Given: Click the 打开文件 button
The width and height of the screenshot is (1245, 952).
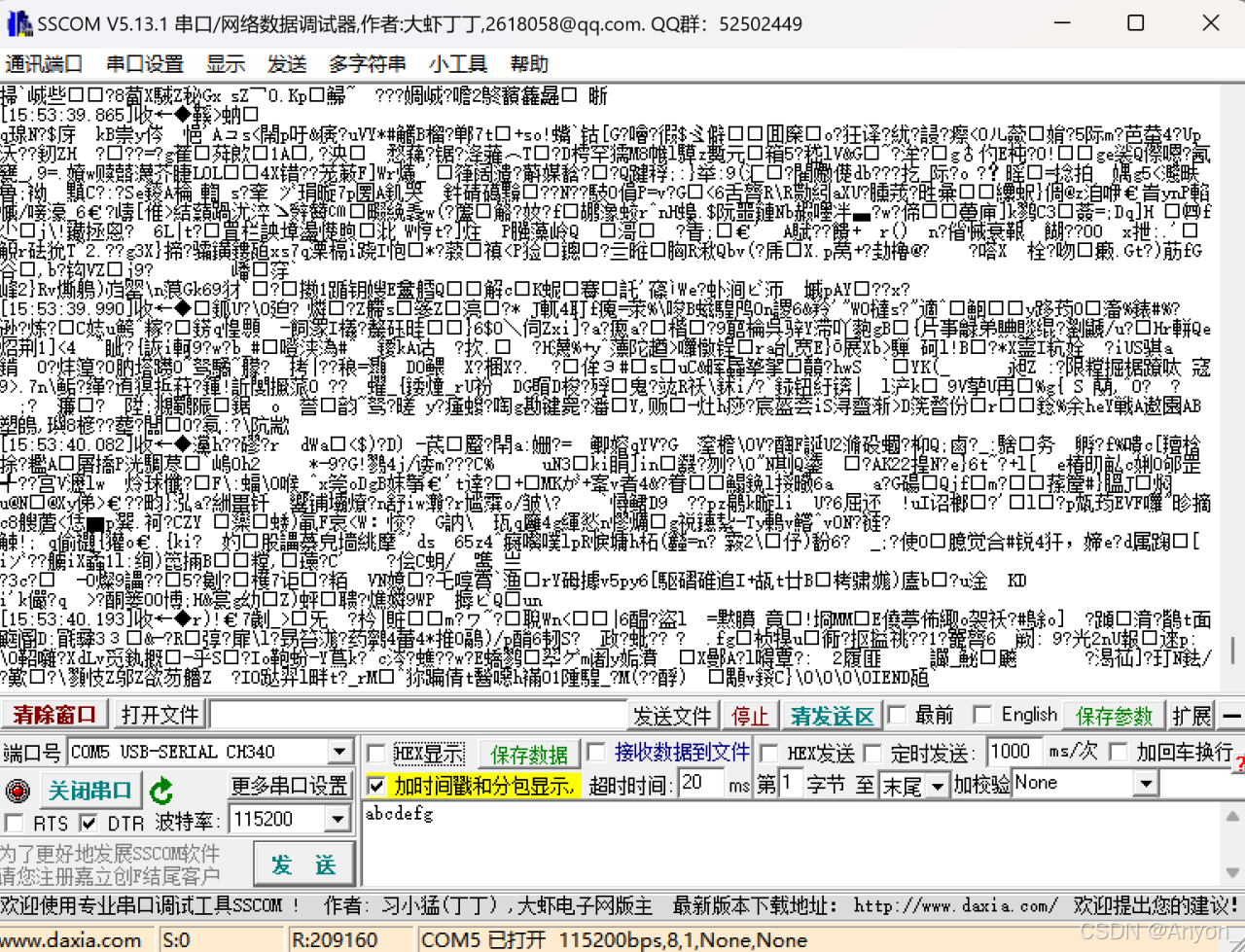Looking at the screenshot, I should click(x=160, y=715).
